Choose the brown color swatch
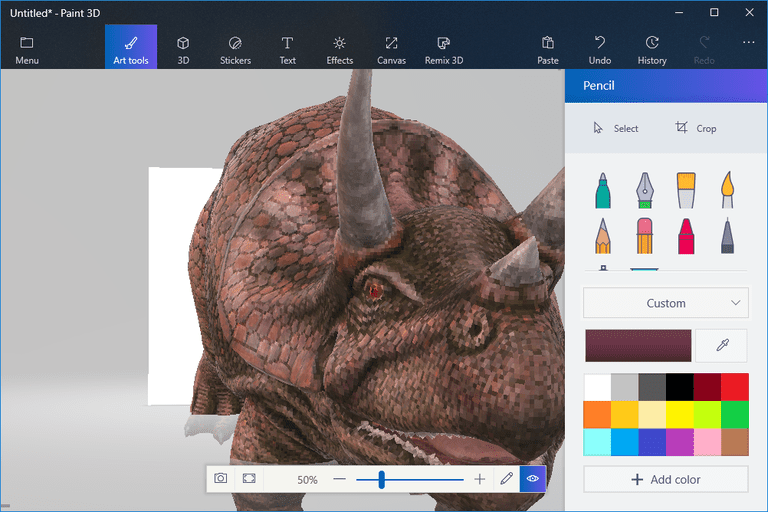The image size is (768, 512). [735, 442]
